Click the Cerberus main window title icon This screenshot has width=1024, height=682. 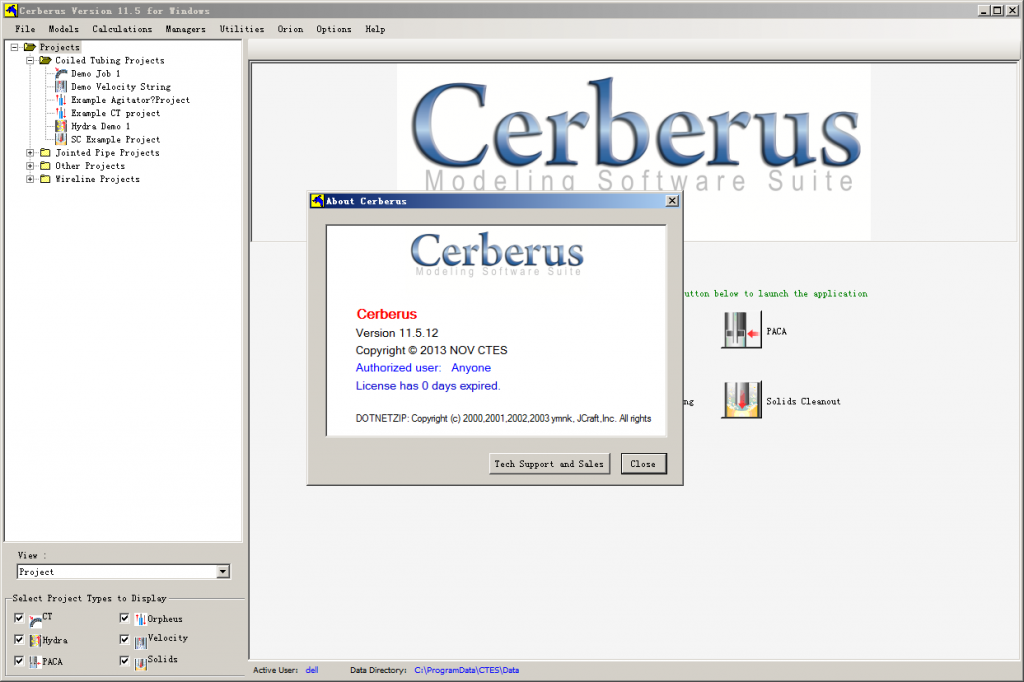10,10
